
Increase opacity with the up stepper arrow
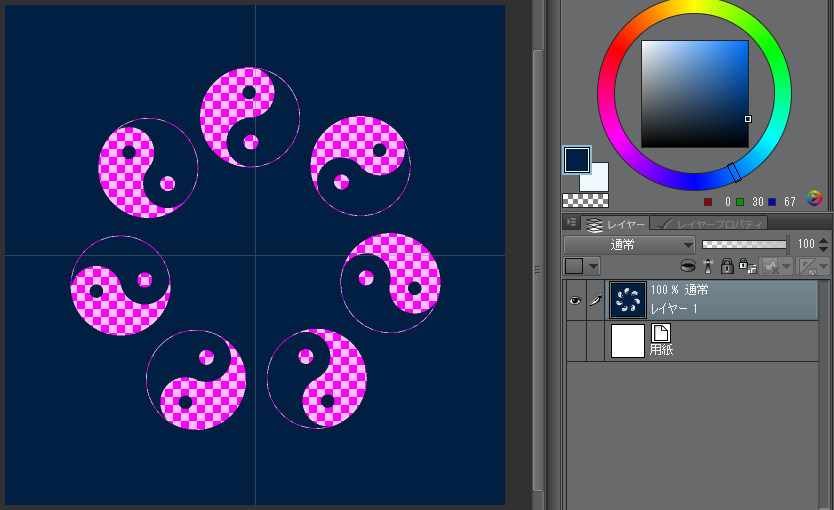[x=823, y=240]
